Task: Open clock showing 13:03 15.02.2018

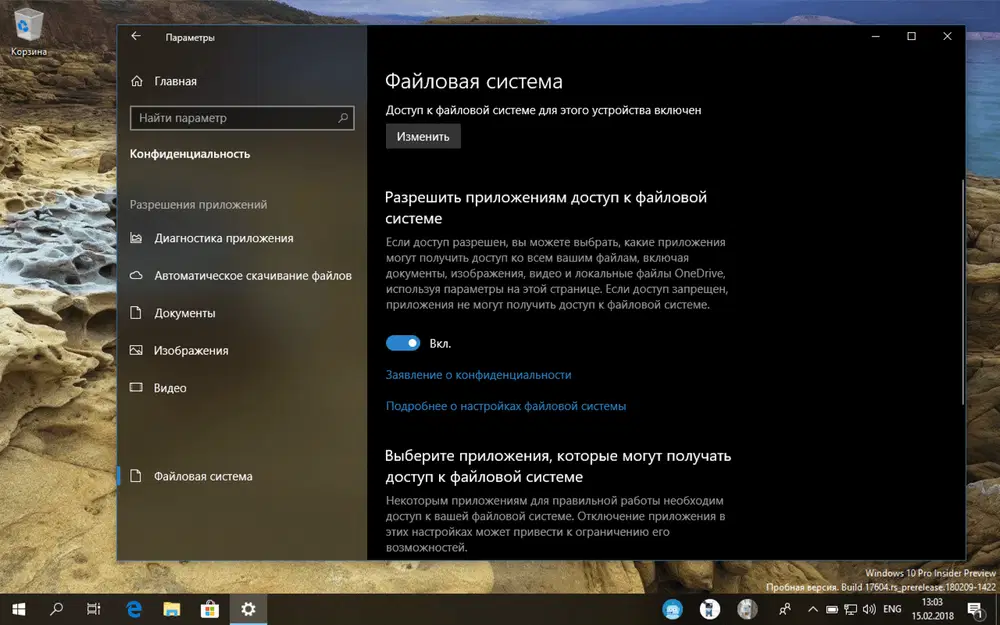Action: pos(932,609)
